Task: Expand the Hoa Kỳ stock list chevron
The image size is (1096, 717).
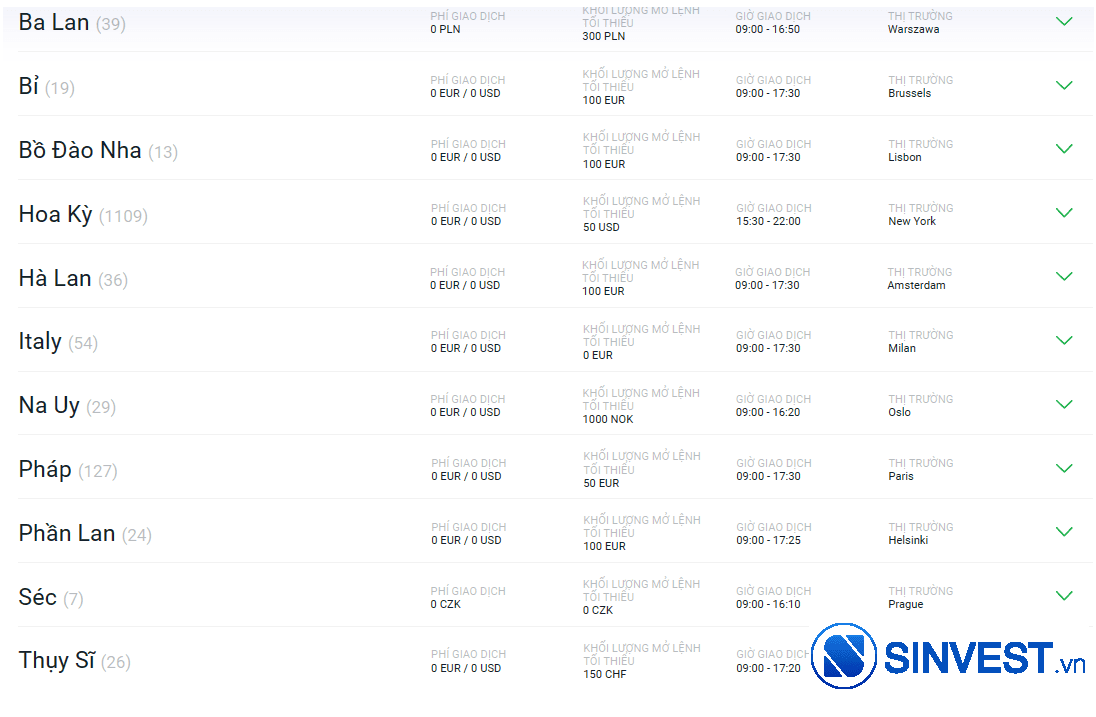Action: tap(1064, 212)
